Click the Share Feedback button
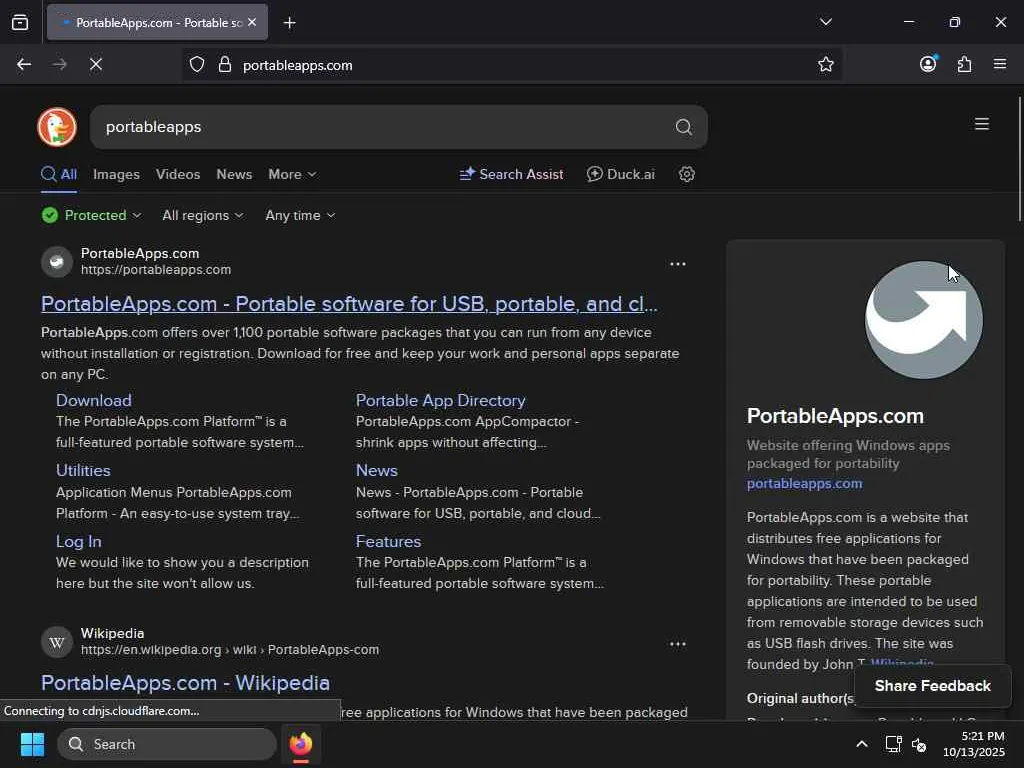 (x=932, y=686)
